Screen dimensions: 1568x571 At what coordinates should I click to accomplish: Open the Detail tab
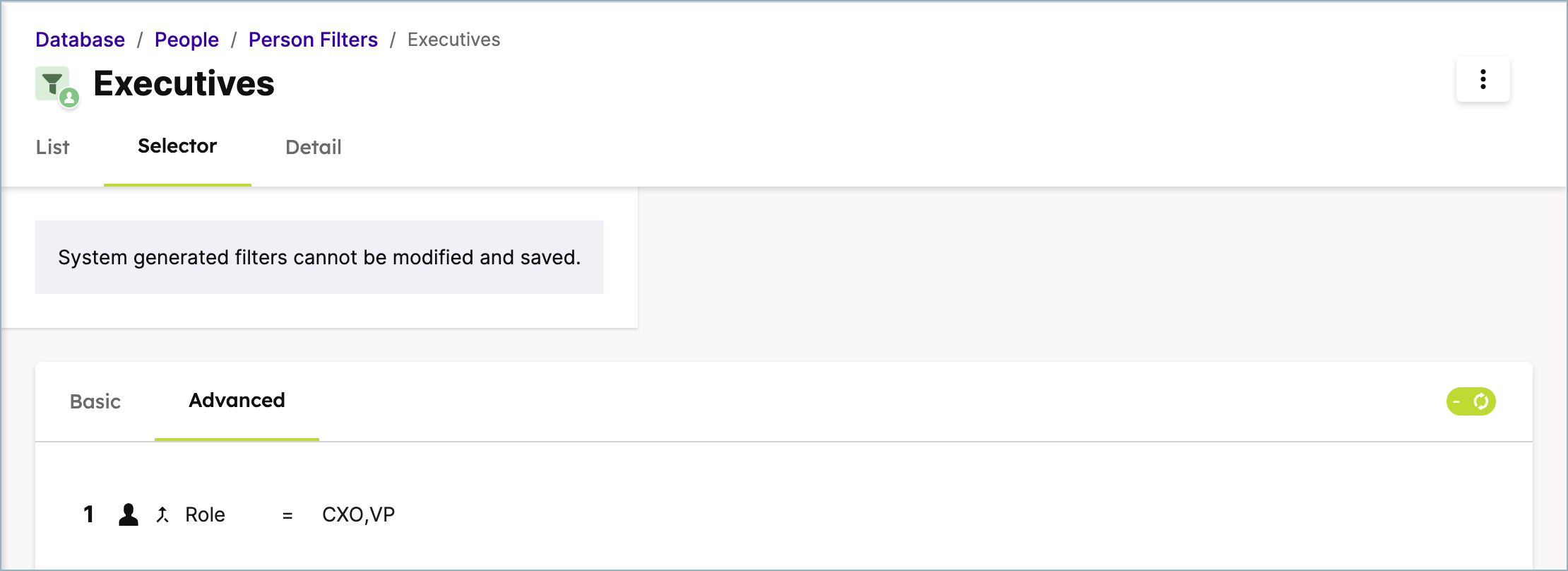coord(314,147)
